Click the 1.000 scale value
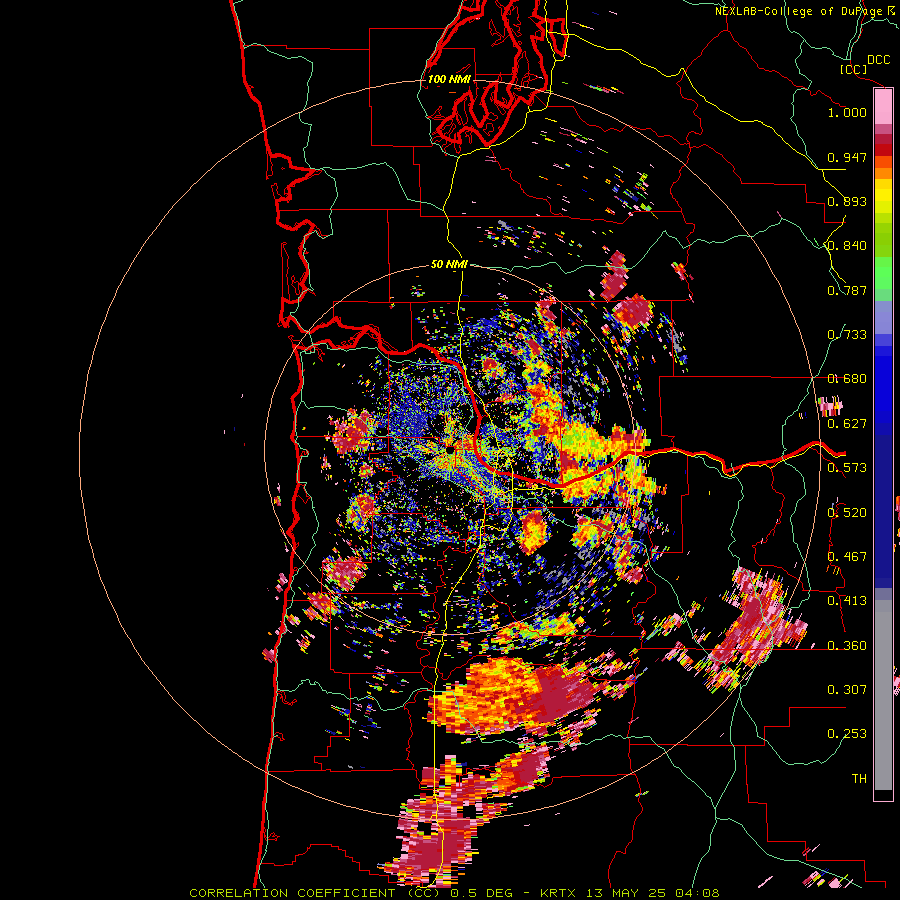Screen dimensions: 900x900 tap(847, 112)
